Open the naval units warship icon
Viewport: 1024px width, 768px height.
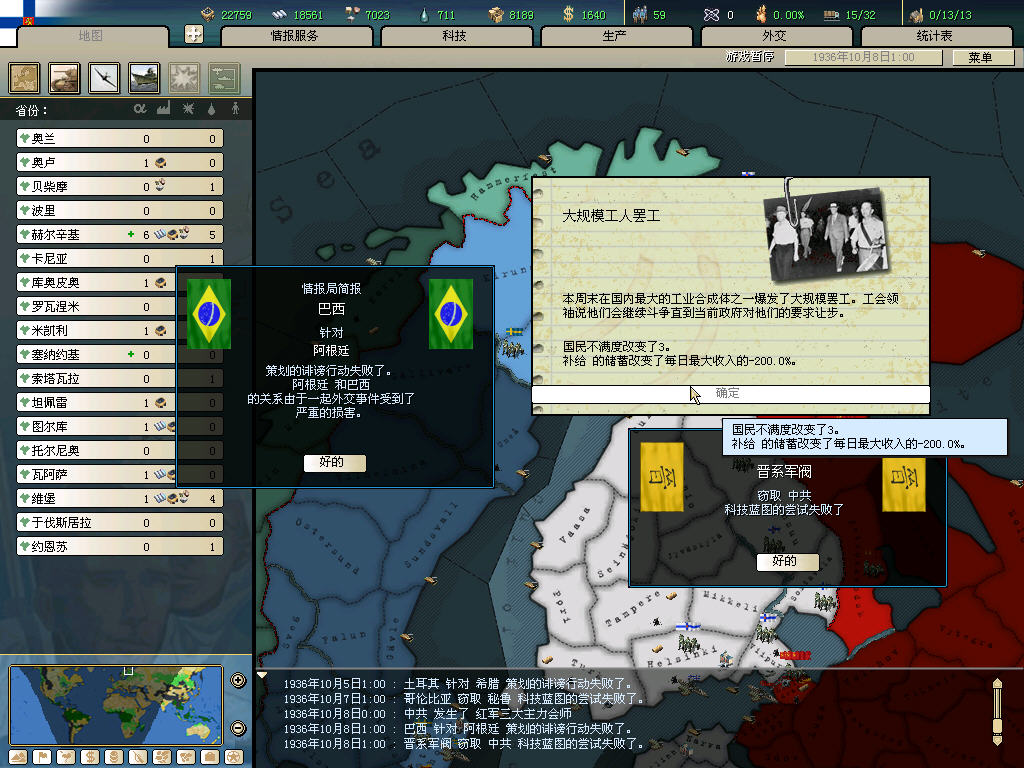pos(144,78)
